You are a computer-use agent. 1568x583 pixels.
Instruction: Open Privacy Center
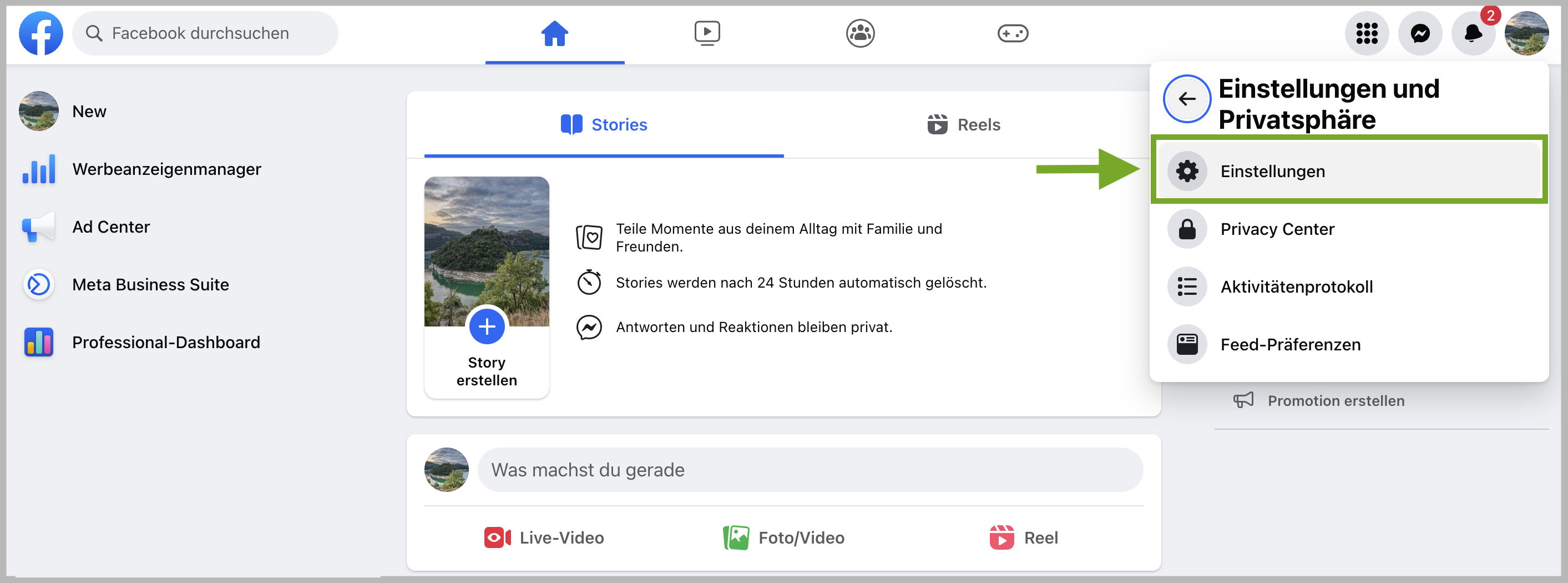1349,229
